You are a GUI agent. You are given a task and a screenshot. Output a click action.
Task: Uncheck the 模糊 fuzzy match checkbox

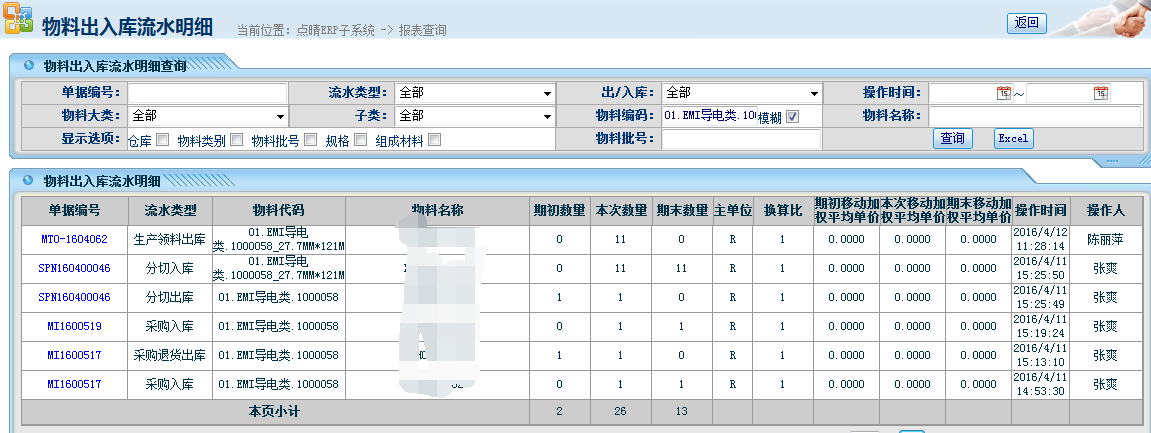[x=793, y=117]
